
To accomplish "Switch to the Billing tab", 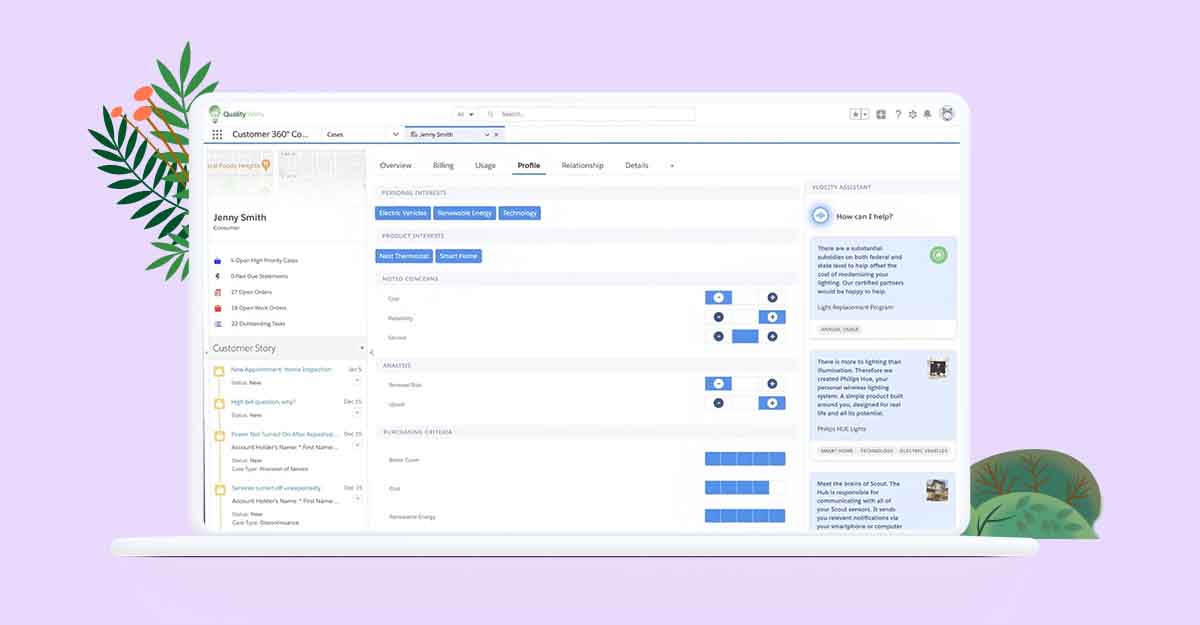I will 443,165.
